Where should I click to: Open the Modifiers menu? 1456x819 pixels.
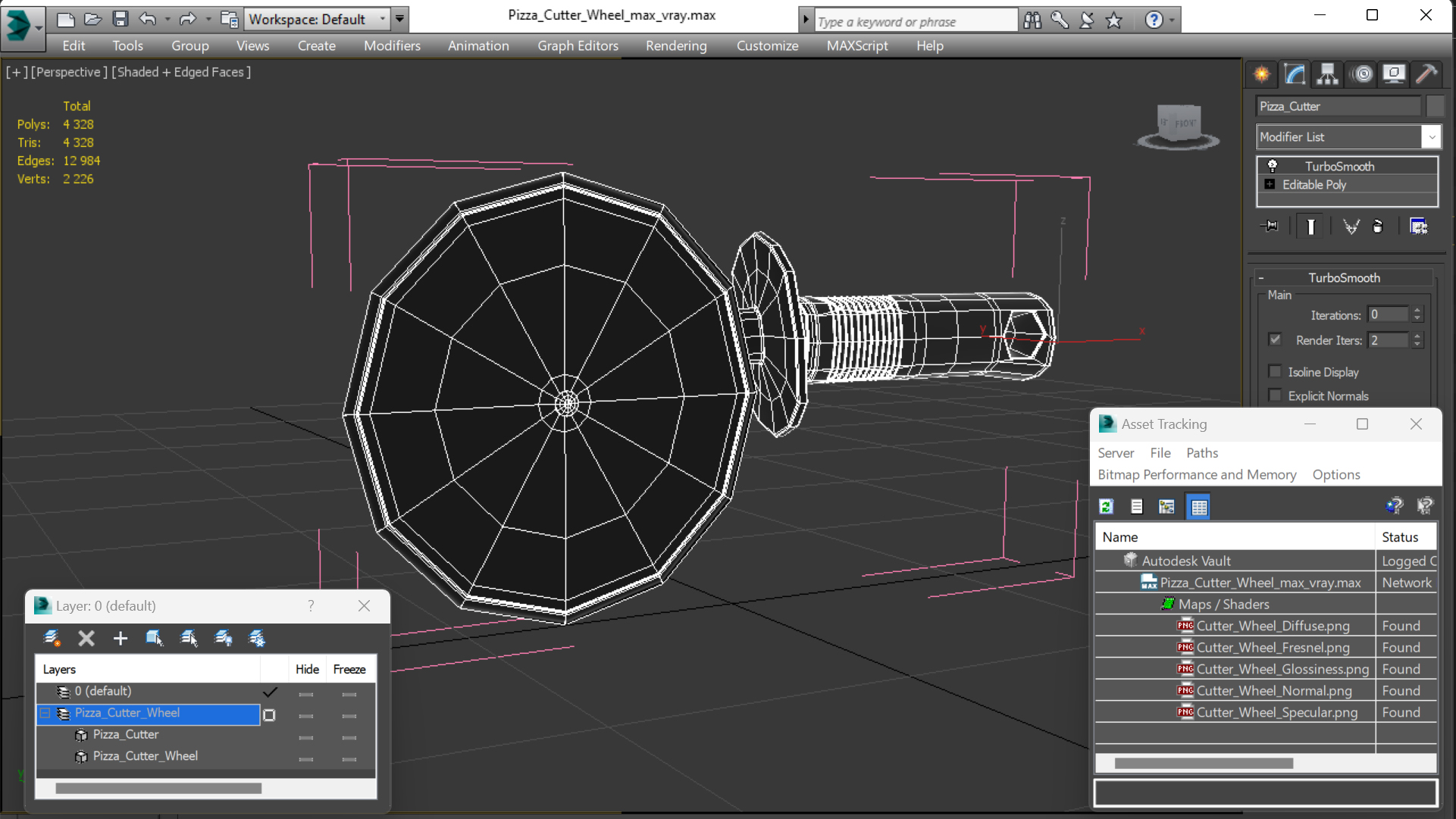392,45
